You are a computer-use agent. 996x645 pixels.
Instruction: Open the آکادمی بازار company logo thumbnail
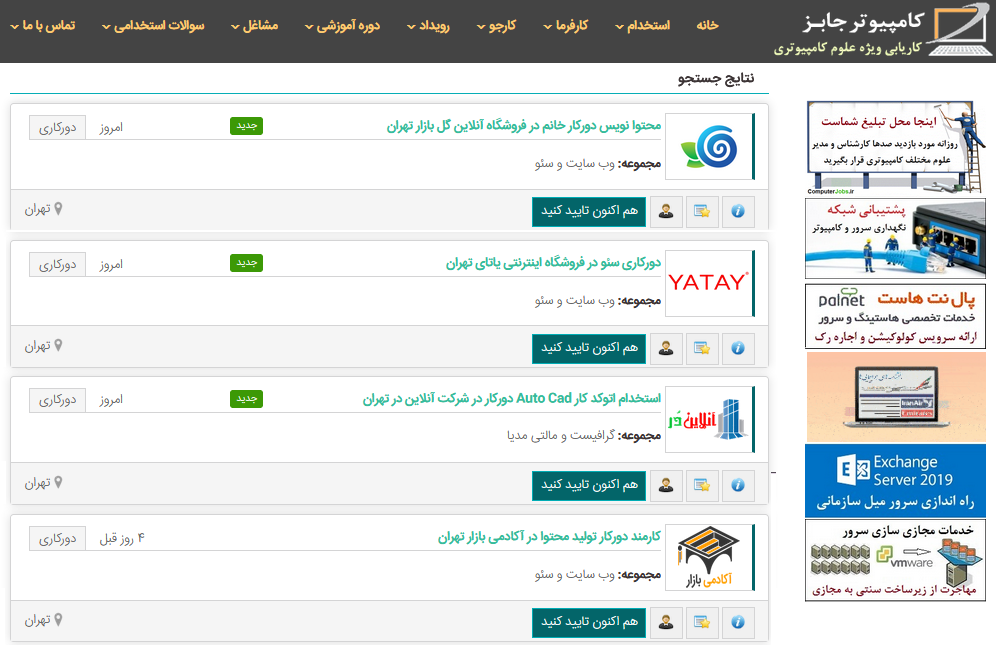(x=710, y=557)
